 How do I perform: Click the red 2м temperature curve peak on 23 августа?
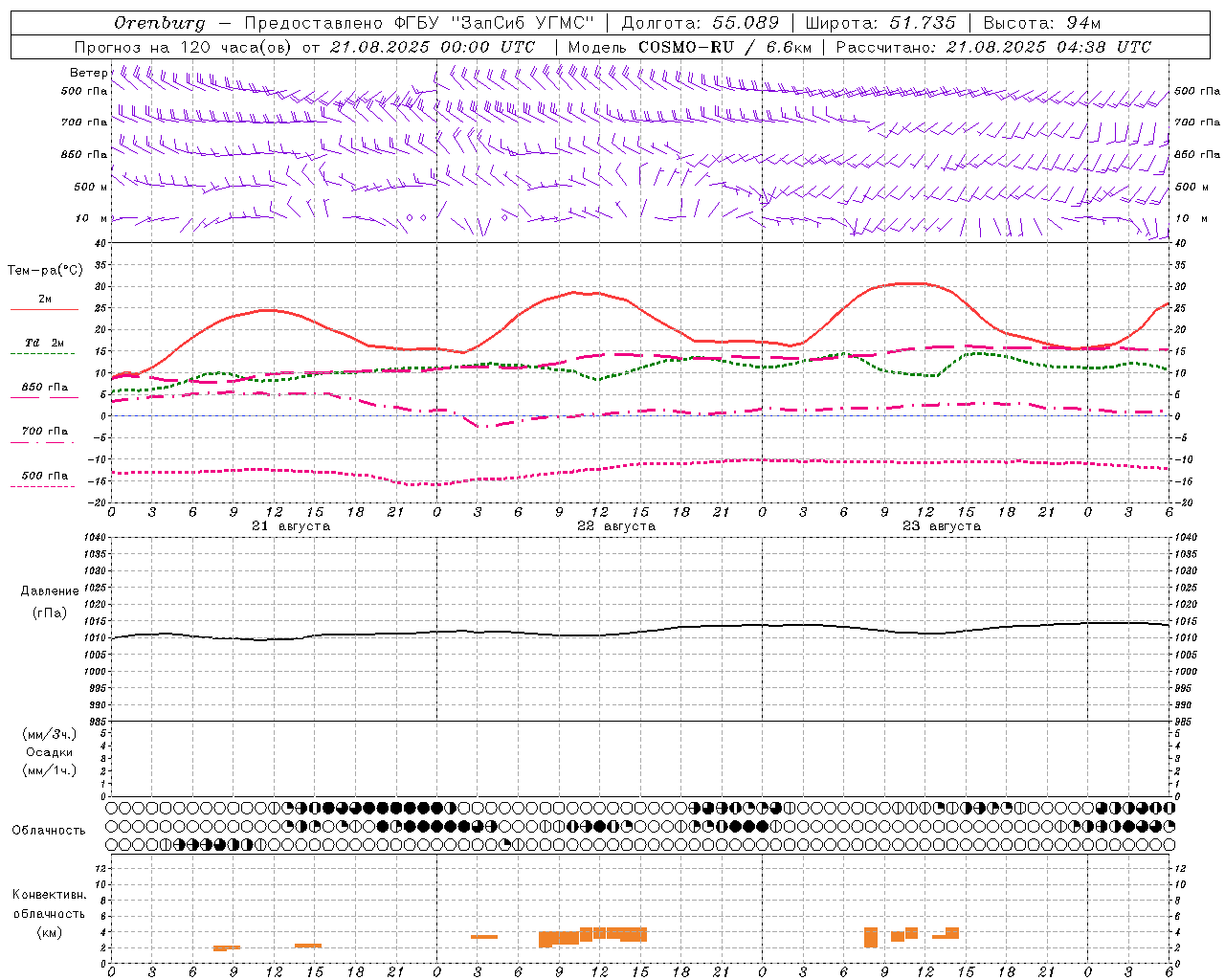(x=911, y=283)
